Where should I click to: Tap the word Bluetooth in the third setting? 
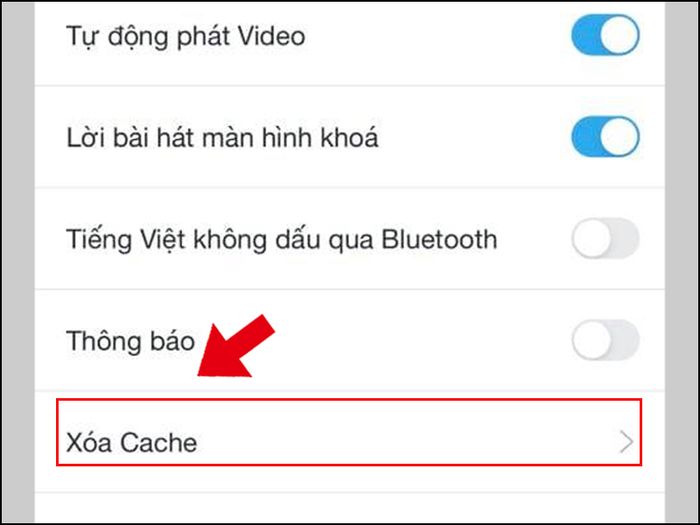[x=439, y=239]
